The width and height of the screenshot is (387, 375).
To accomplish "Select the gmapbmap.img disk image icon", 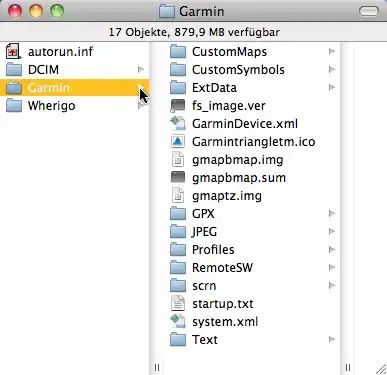I will (178, 160).
